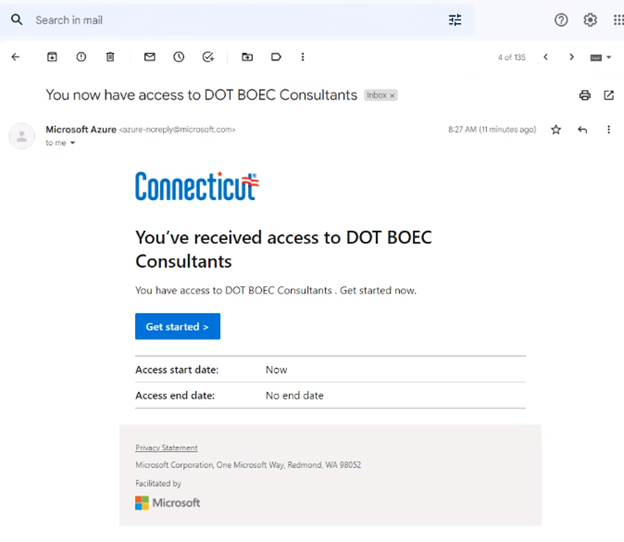Go back to inbox list
Viewport: 624px width, 542px height.
click(15, 57)
